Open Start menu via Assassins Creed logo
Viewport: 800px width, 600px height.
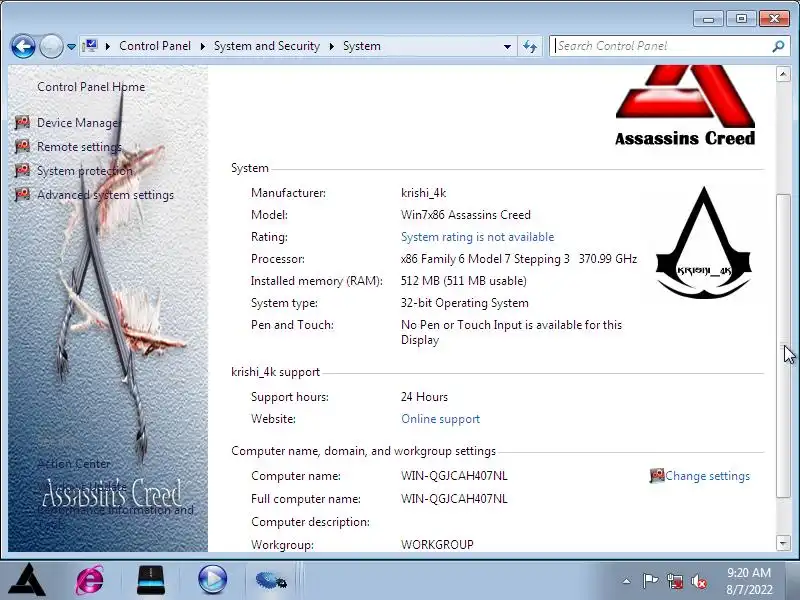[x=27, y=580]
